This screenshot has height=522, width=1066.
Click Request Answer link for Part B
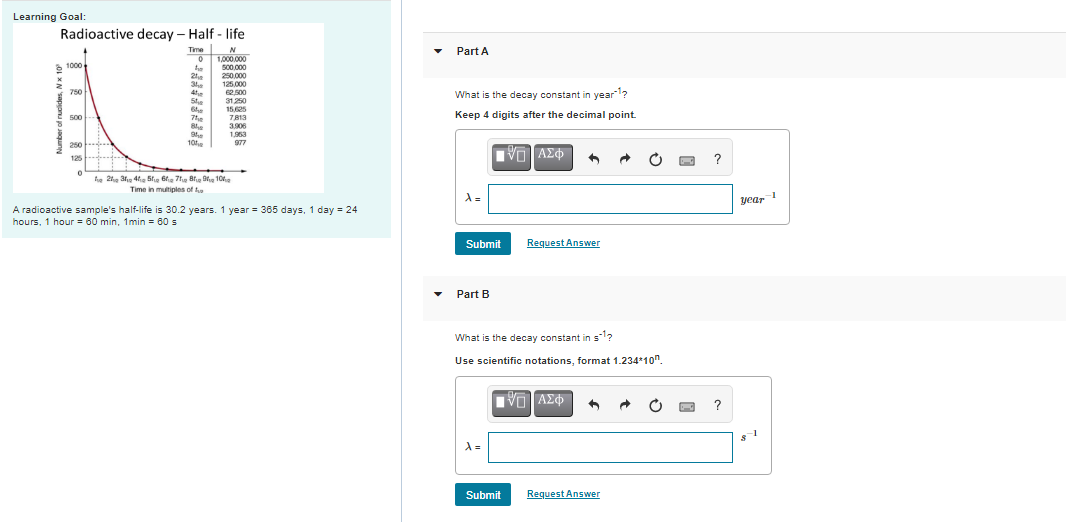(564, 494)
